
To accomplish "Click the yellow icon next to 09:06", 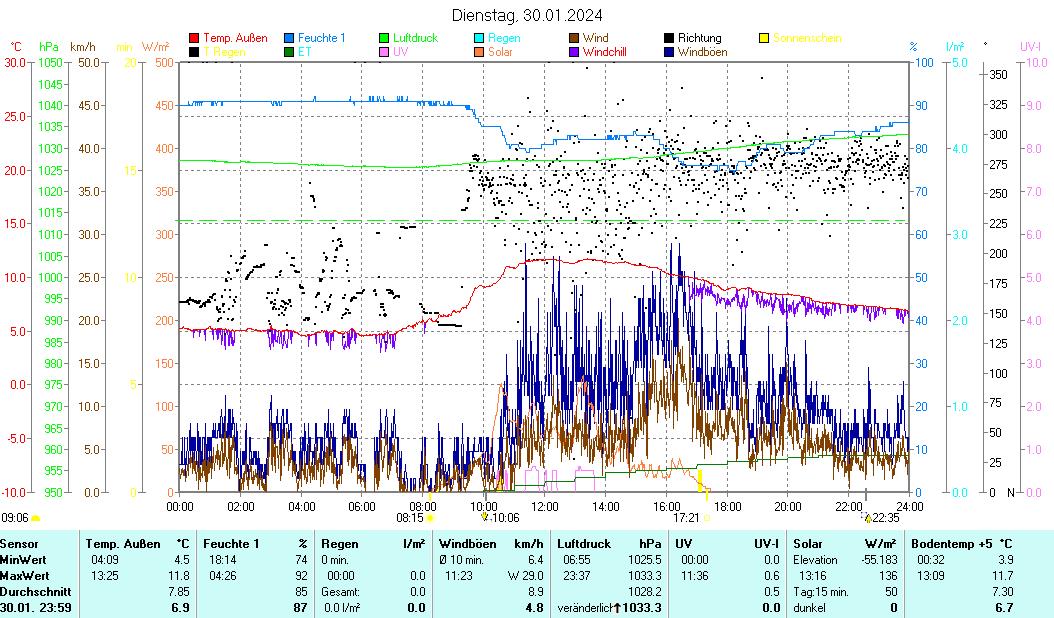I will click(36, 518).
